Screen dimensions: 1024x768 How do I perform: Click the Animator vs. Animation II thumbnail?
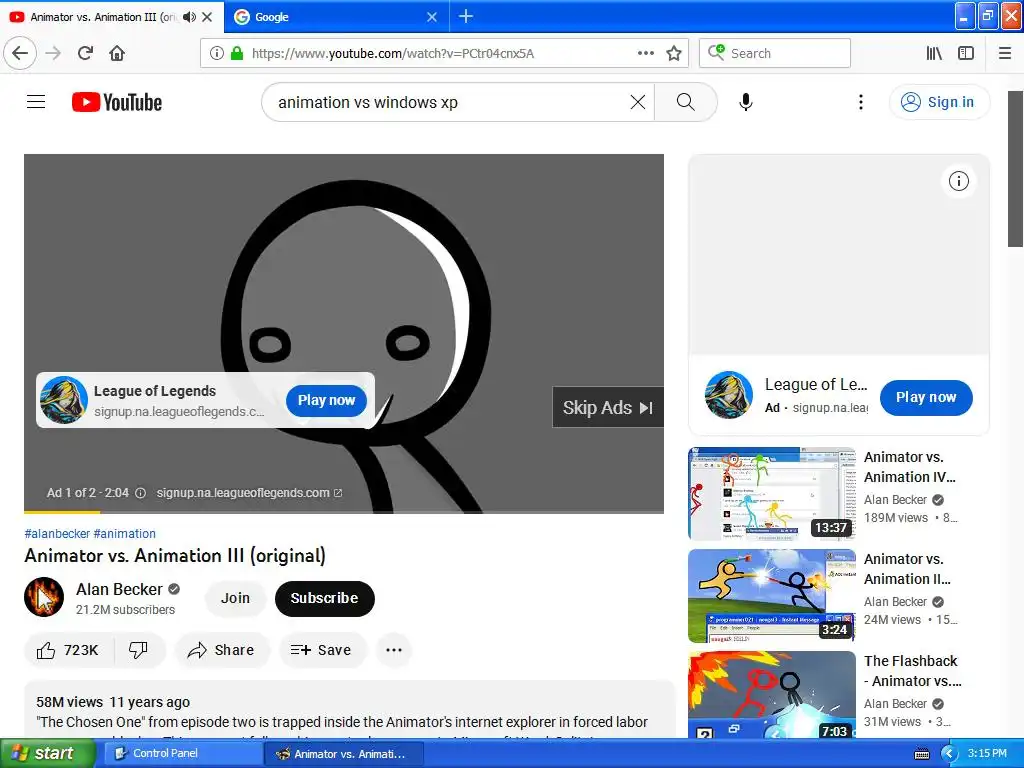(772, 596)
